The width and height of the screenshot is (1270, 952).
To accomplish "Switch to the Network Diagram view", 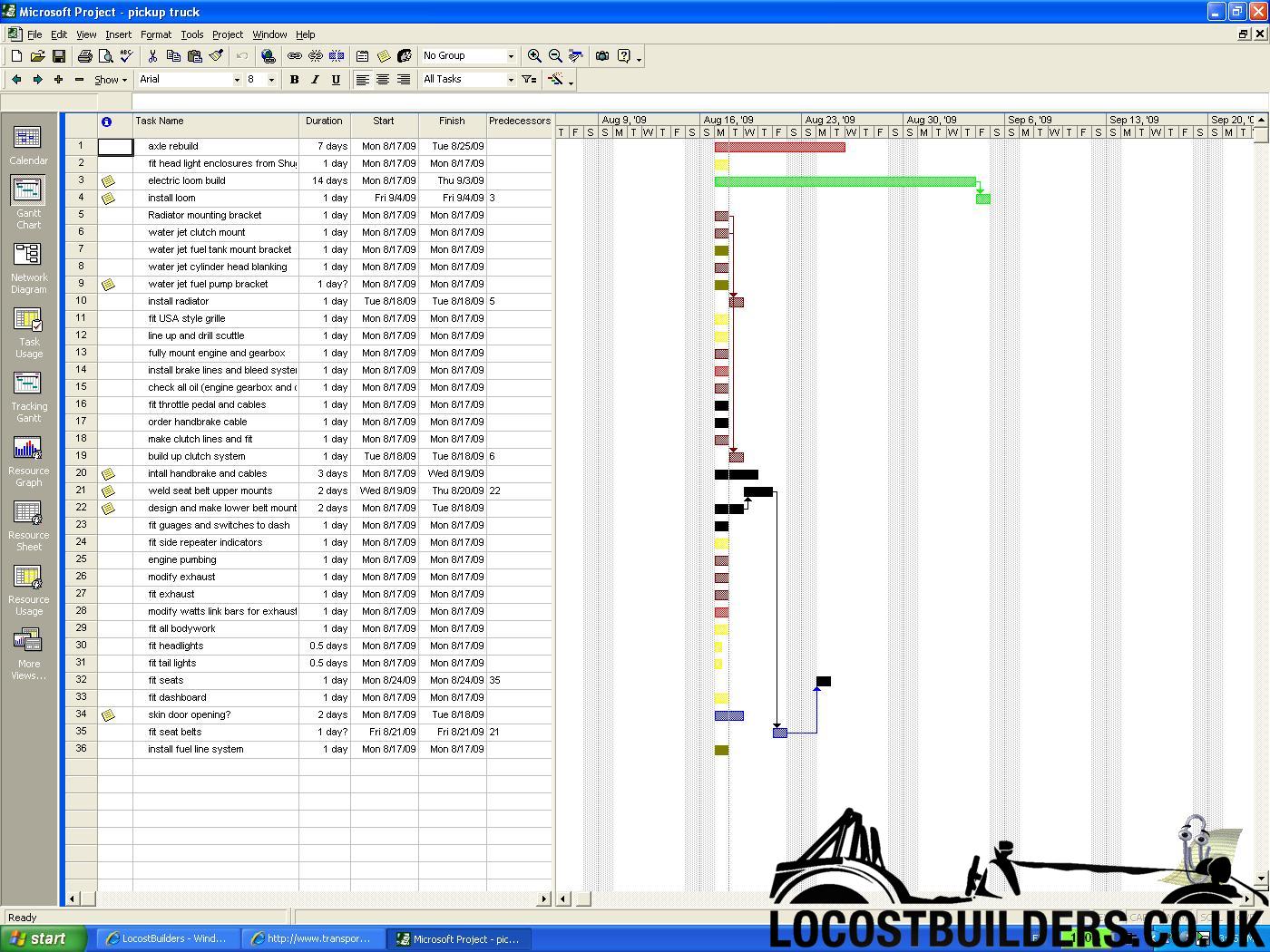I will [28, 267].
